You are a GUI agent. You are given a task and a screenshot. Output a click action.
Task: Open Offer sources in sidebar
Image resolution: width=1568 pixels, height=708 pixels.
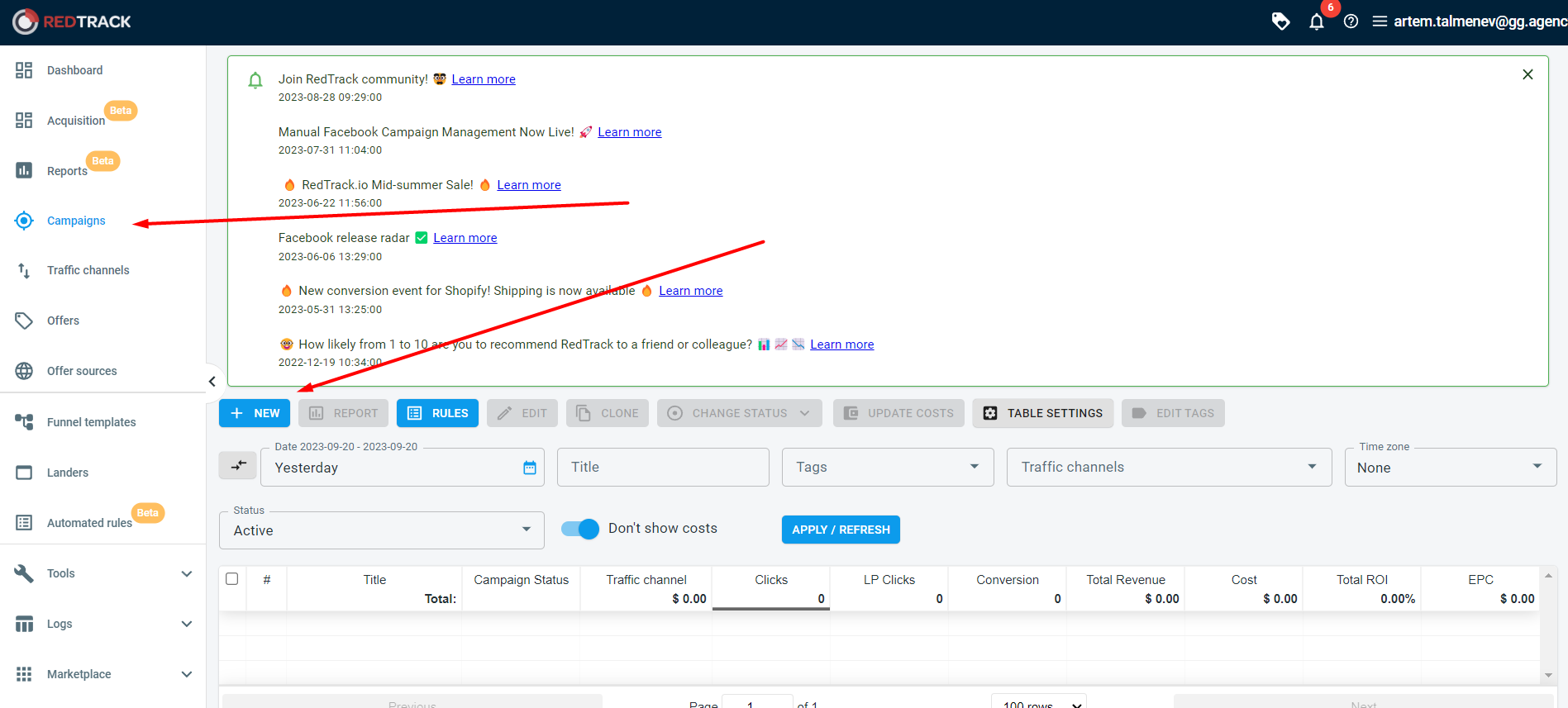[82, 371]
